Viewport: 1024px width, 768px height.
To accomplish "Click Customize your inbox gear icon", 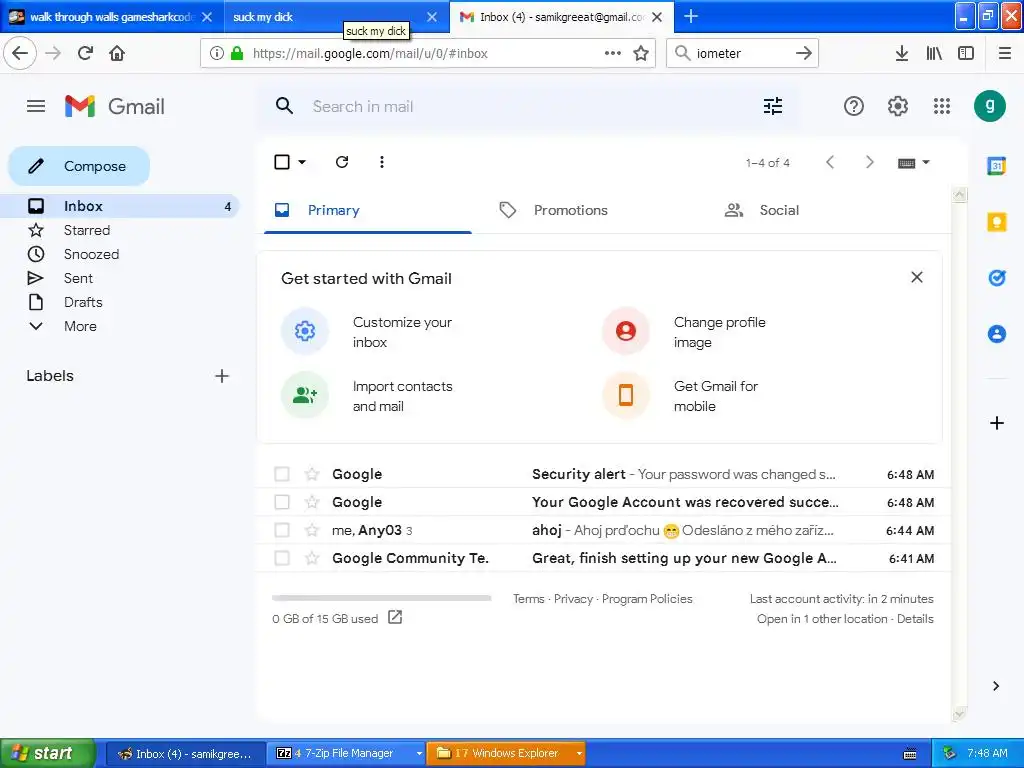I will point(305,331).
